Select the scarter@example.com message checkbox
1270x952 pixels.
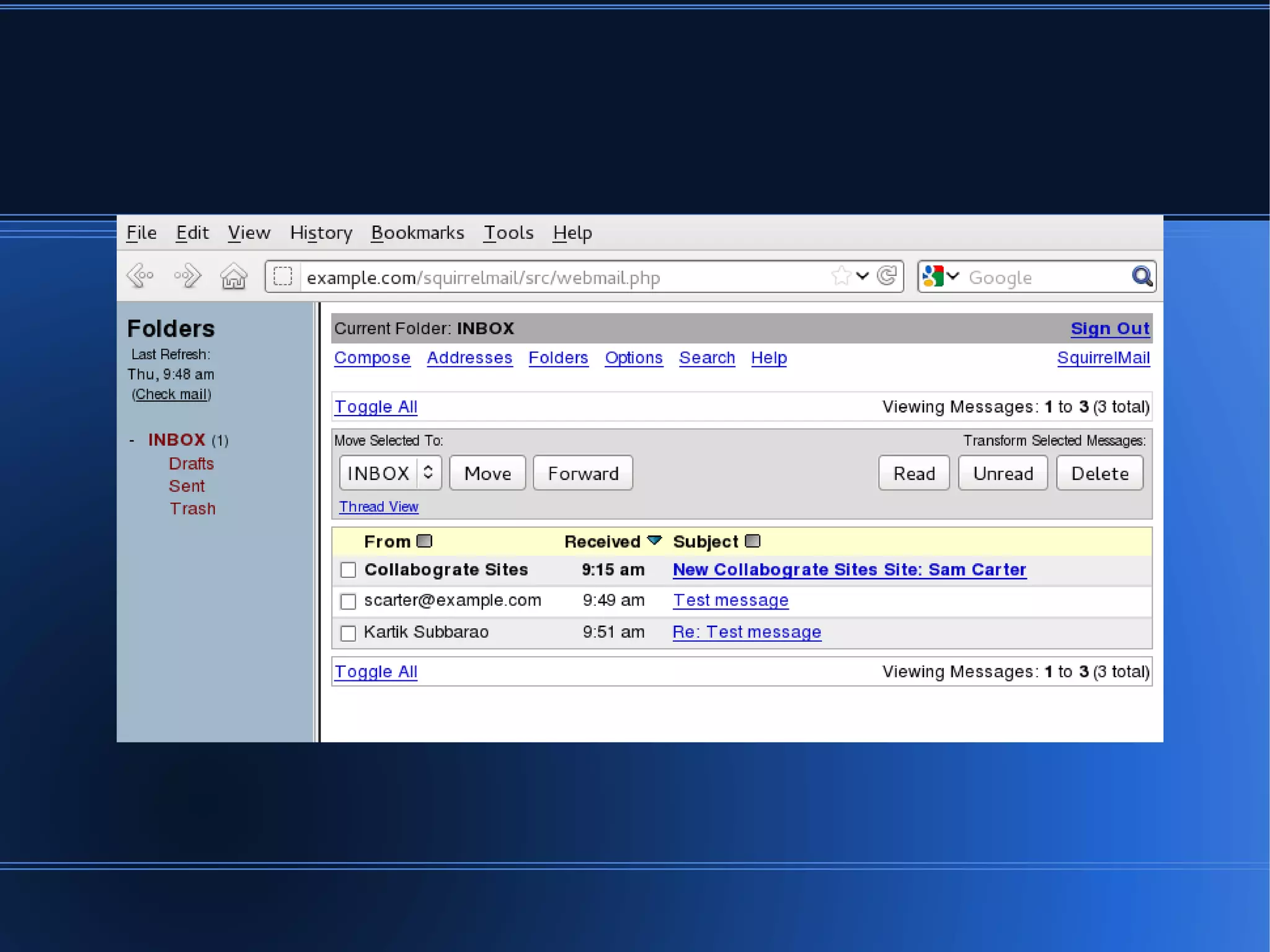tap(349, 601)
